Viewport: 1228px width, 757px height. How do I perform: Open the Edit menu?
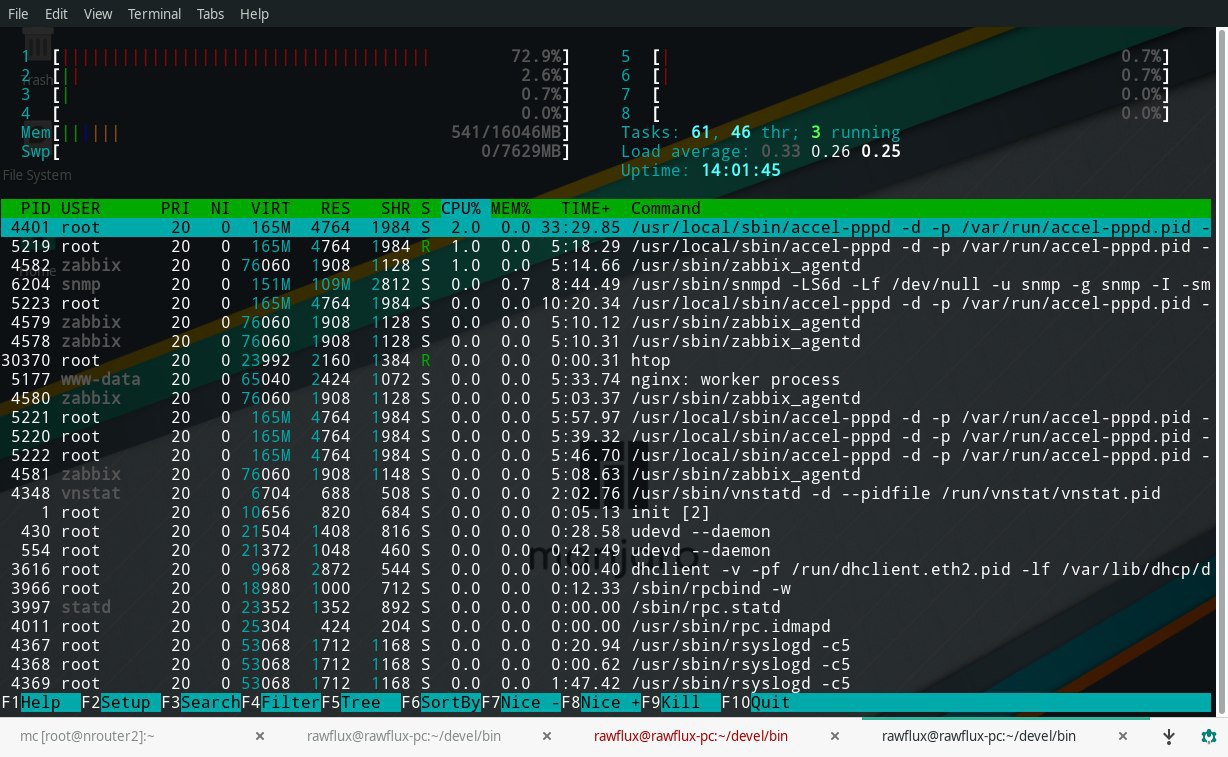tap(56, 14)
